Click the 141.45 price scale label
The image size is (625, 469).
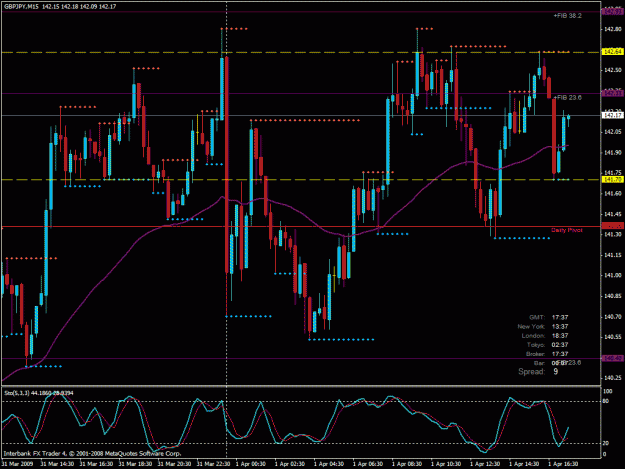[613, 214]
